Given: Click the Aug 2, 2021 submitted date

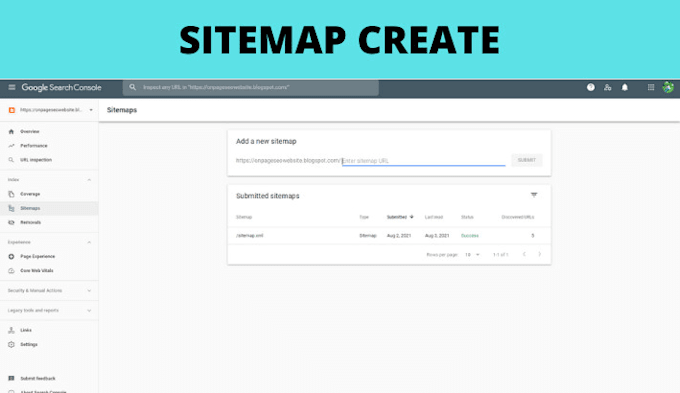Looking at the screenshot, I should (x=399, y=236).
